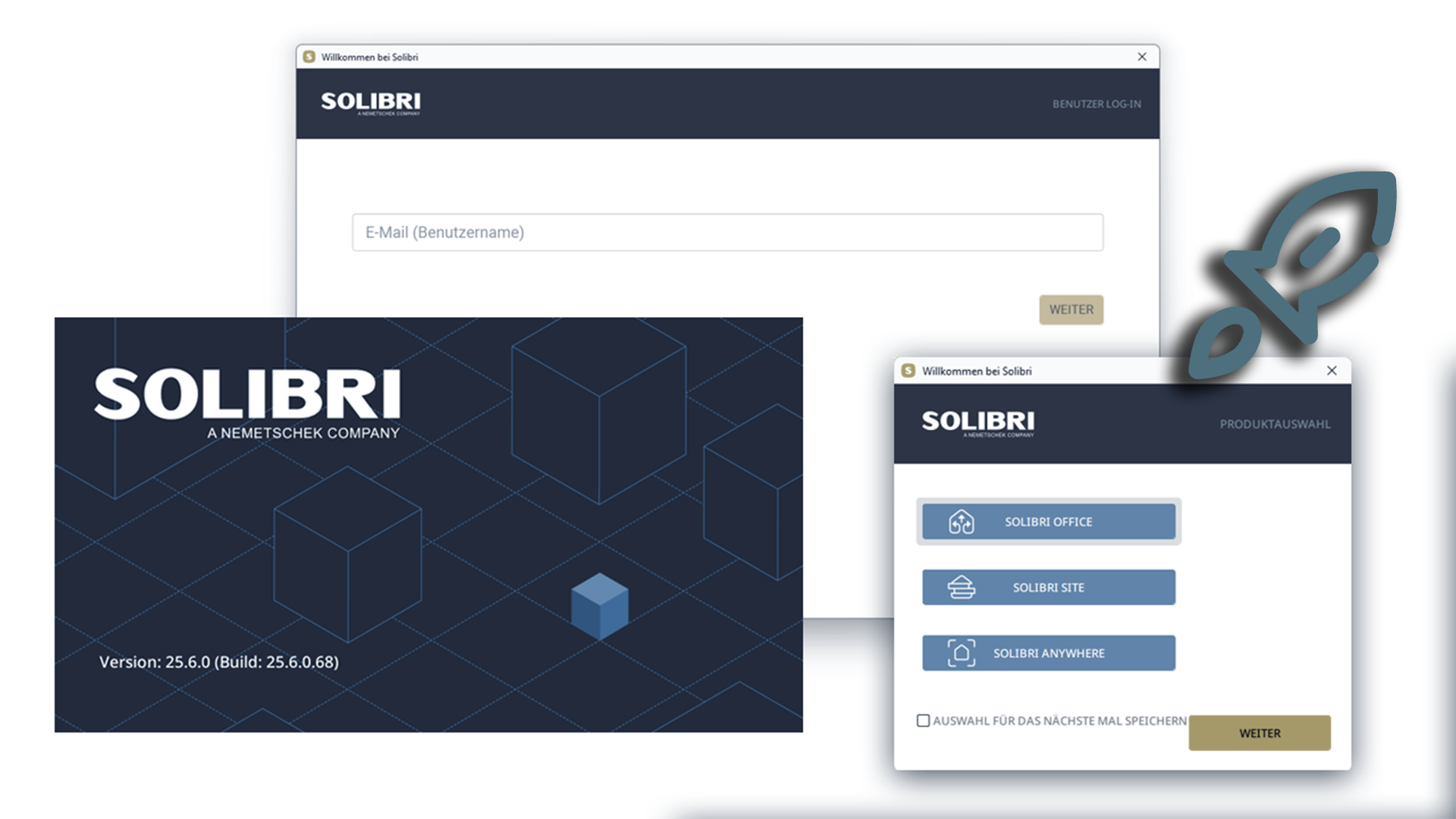Click the Solibri Site layers icon
1456x819 pixels.
tap(962, 587)
